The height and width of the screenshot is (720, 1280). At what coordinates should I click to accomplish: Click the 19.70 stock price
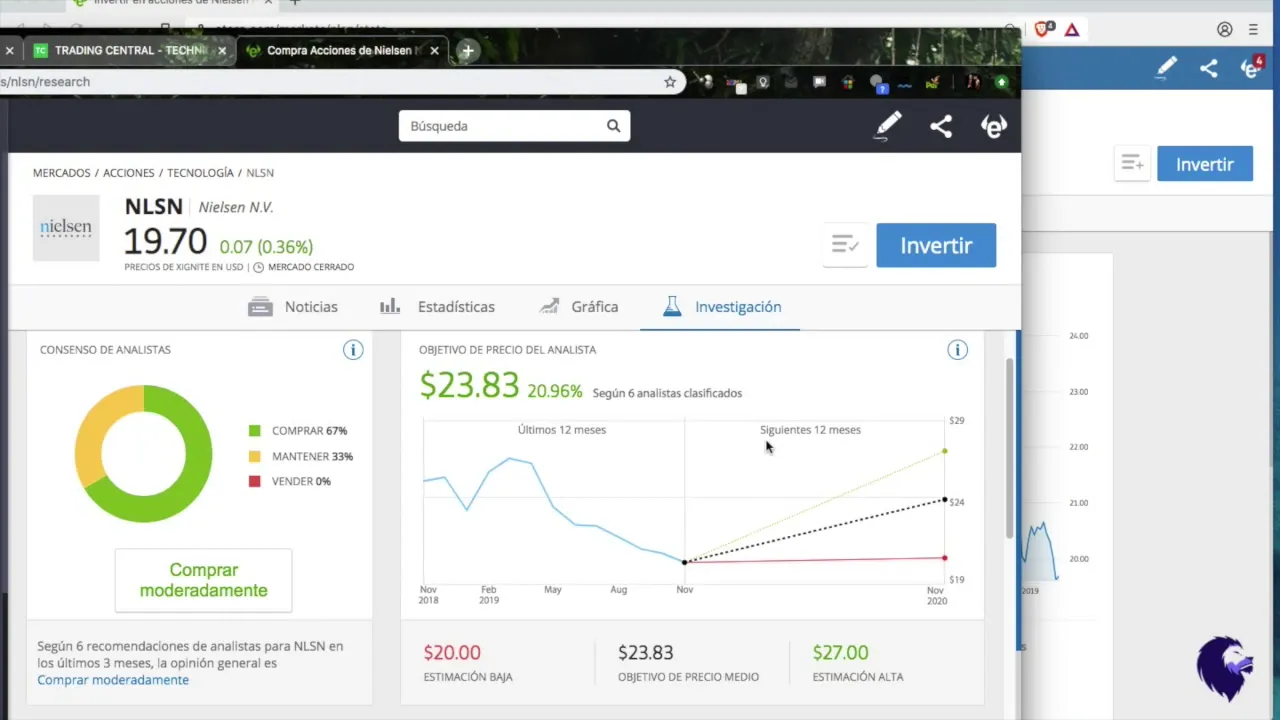point(165,242)
